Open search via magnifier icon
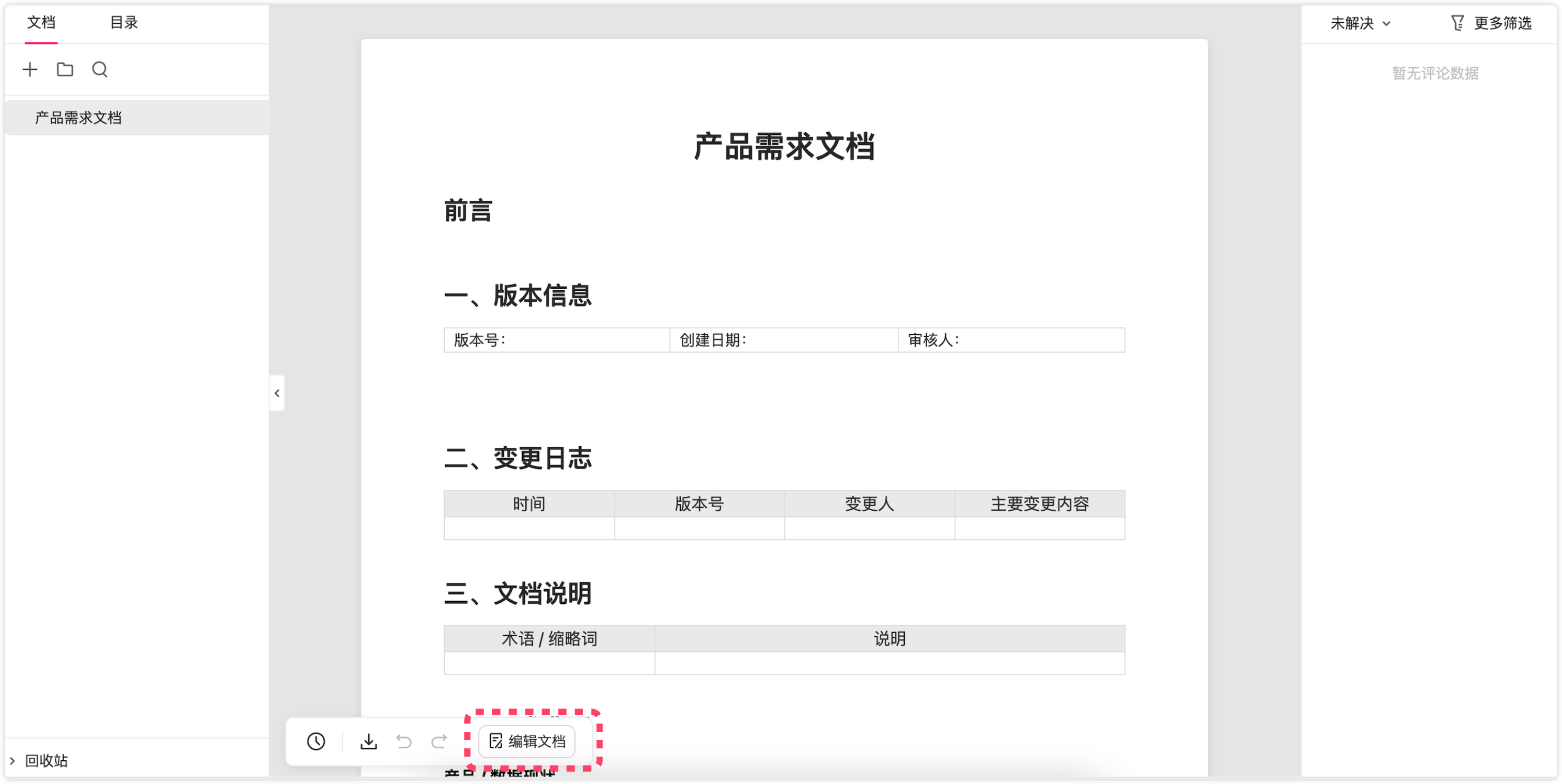This screenshot has width=1562, height=784. tap(100, 70)
